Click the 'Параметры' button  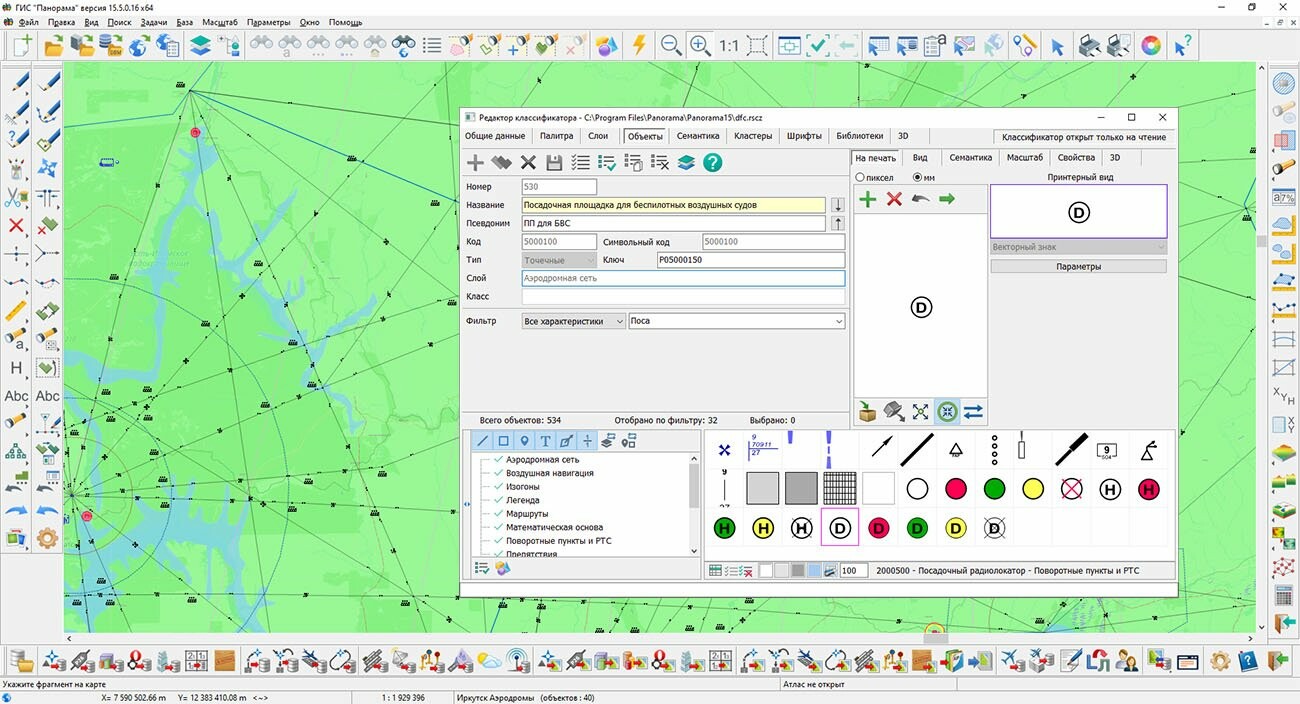point(1078,267)
